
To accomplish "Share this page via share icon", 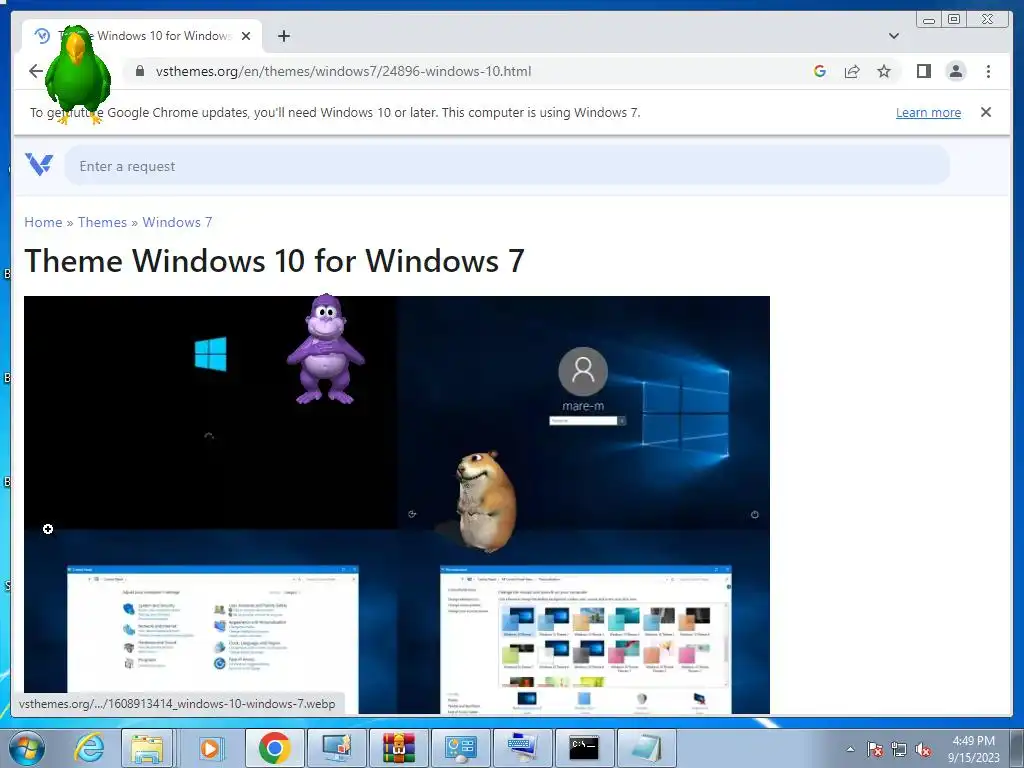I will (x=852, y=71).
